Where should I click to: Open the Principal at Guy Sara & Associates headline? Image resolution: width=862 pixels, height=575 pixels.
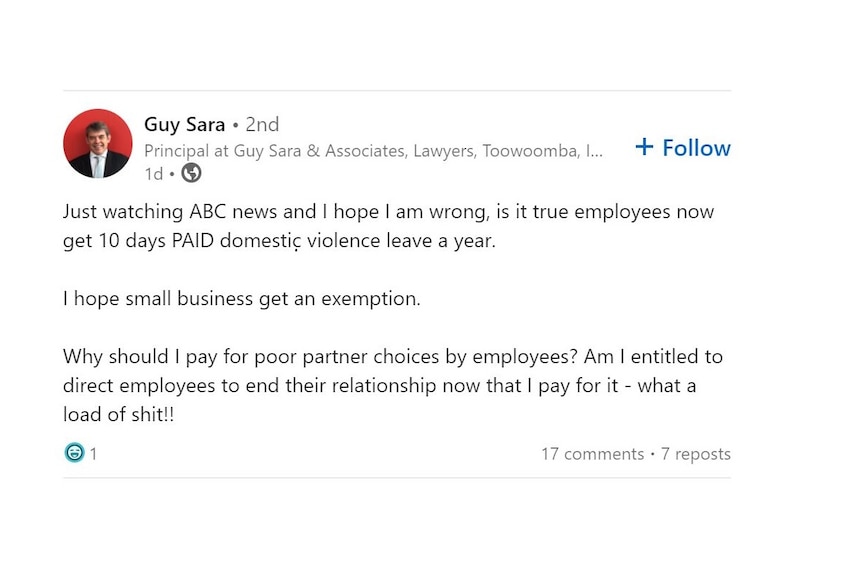(x=373, y=151)
